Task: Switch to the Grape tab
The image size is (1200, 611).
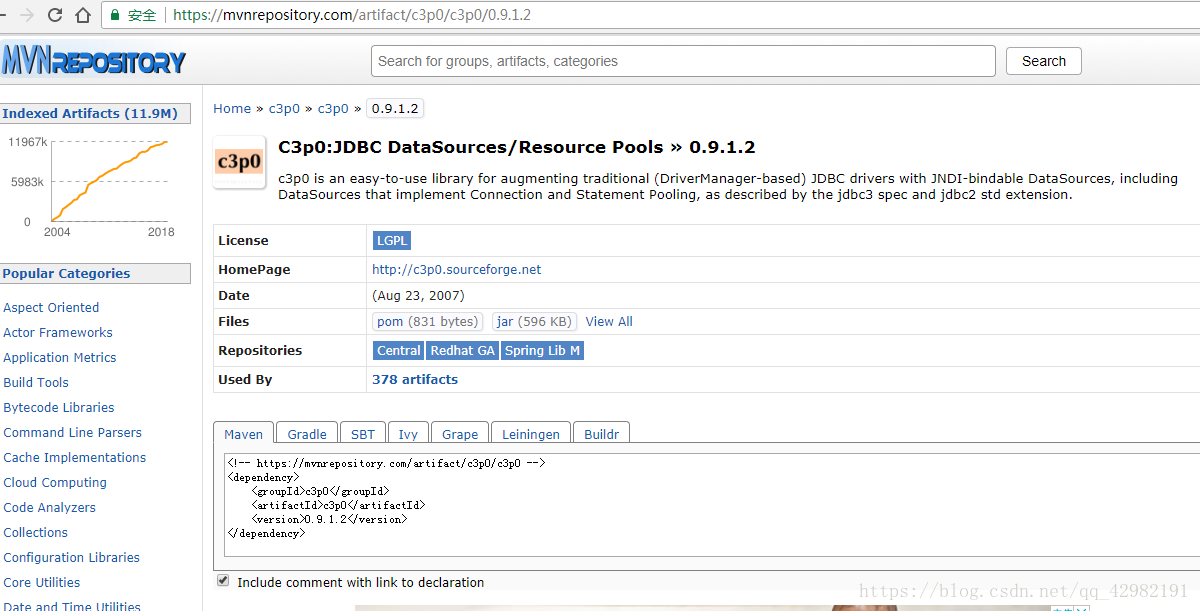Action: (460, 434)
